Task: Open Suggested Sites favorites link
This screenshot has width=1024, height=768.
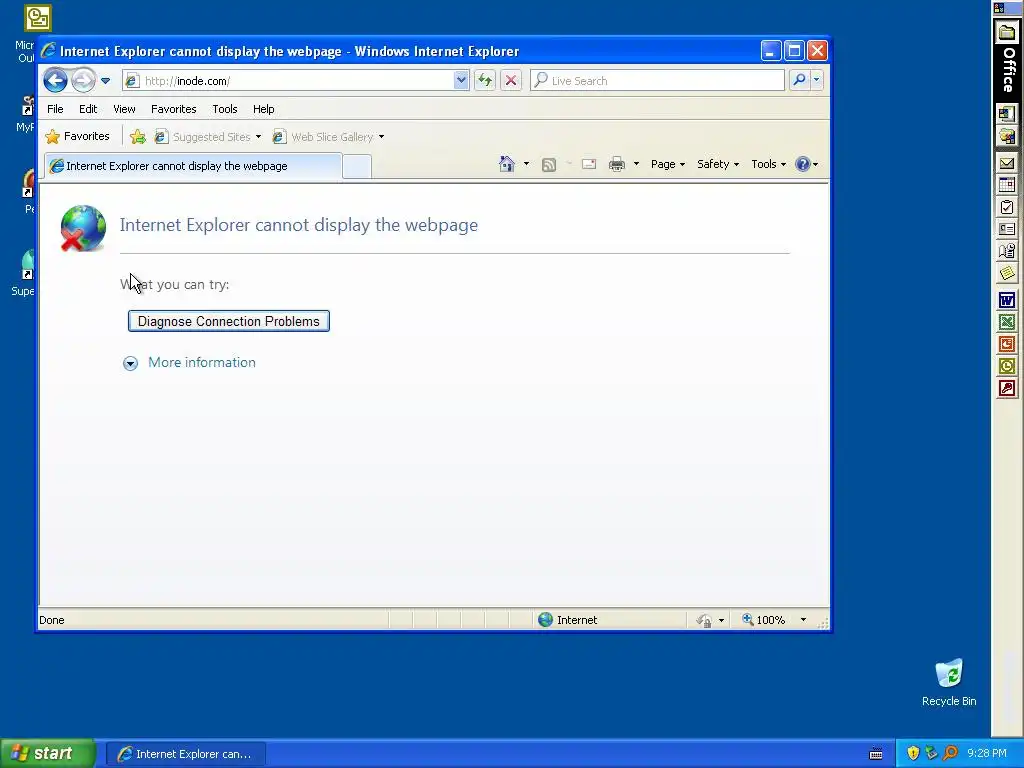Action: (208, 136)
